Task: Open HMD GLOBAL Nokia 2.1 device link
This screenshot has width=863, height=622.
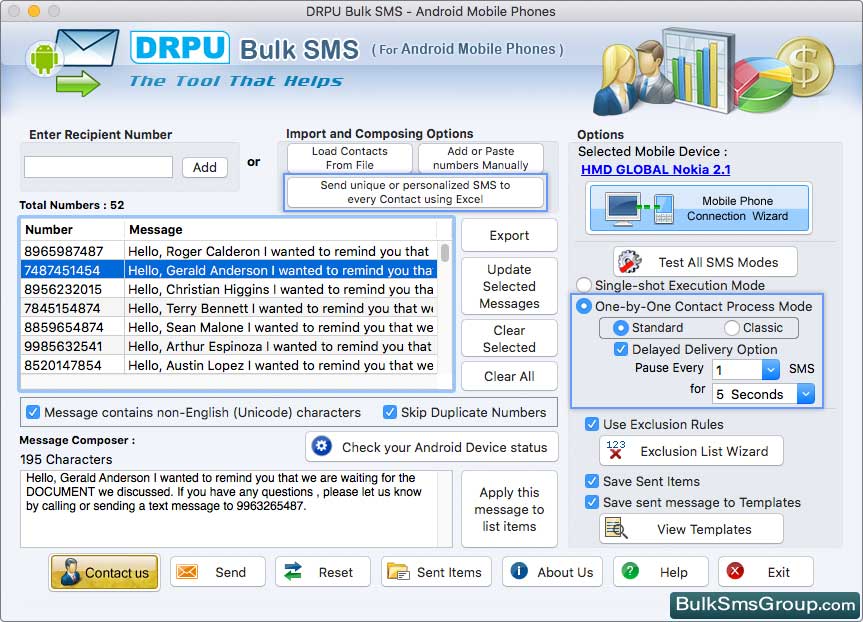Action: tap(656, 170)
